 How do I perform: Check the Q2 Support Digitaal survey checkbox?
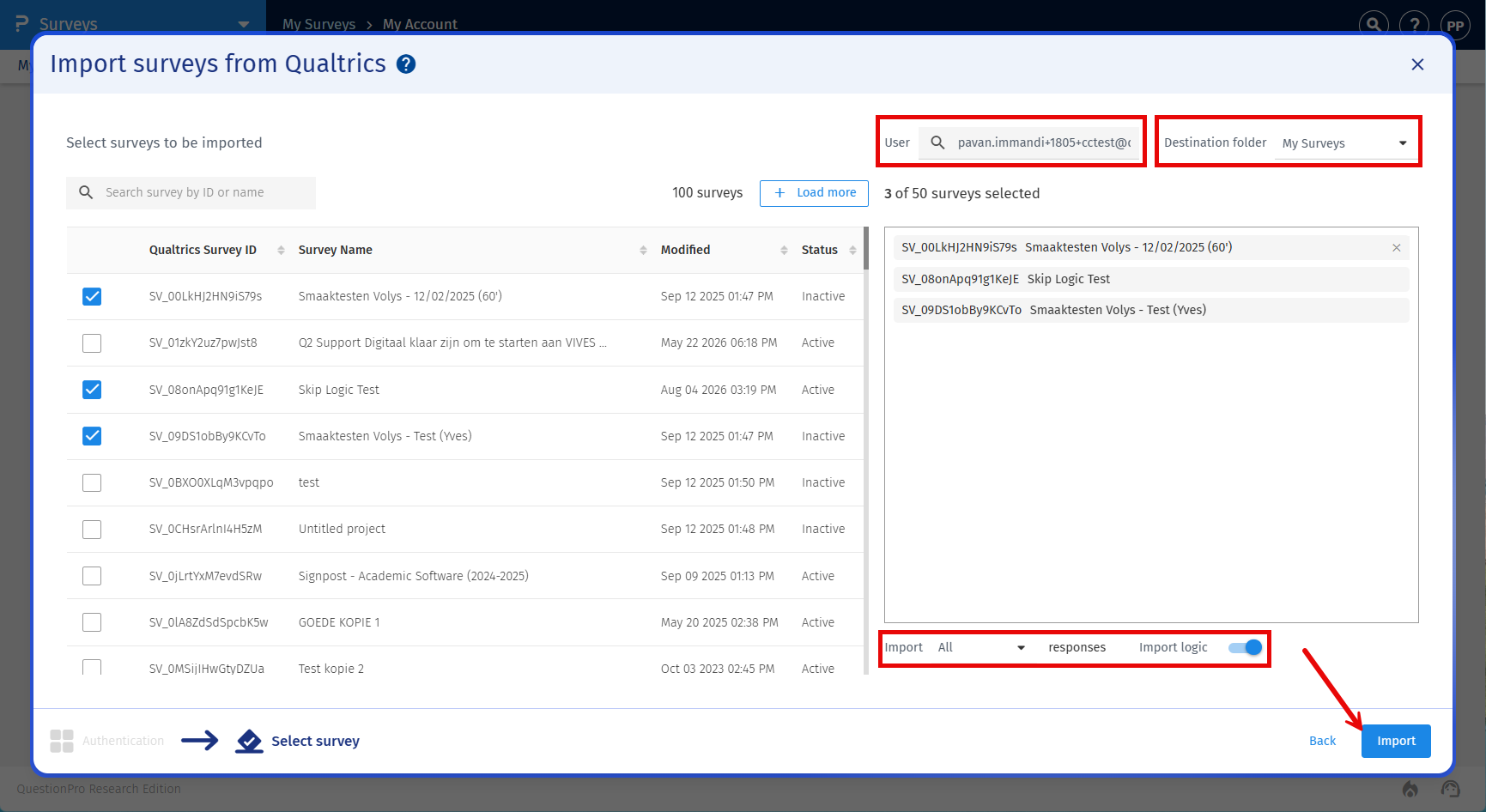92,343
